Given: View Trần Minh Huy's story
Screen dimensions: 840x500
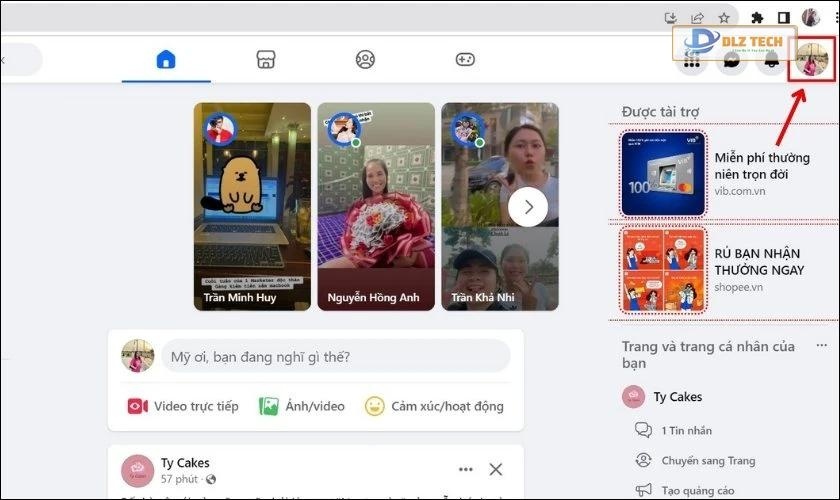Looking at the screenshot, I should (252, 206).
